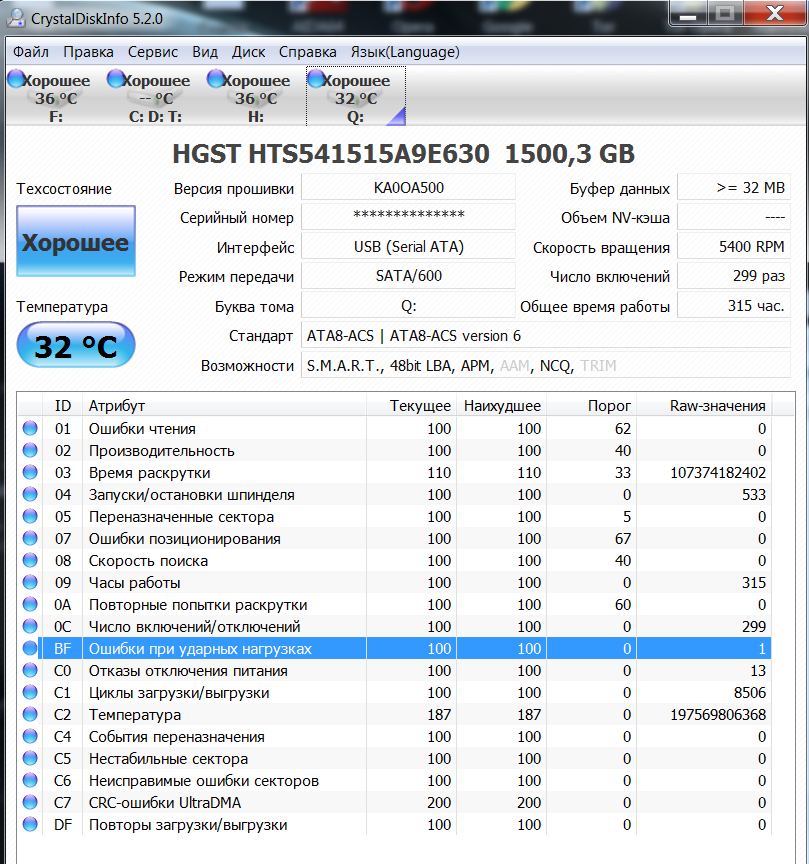Viewport: 809px width, 864px height.
Task: Click the interface field USB (Serial ATA)
Action: click(408, 247)
